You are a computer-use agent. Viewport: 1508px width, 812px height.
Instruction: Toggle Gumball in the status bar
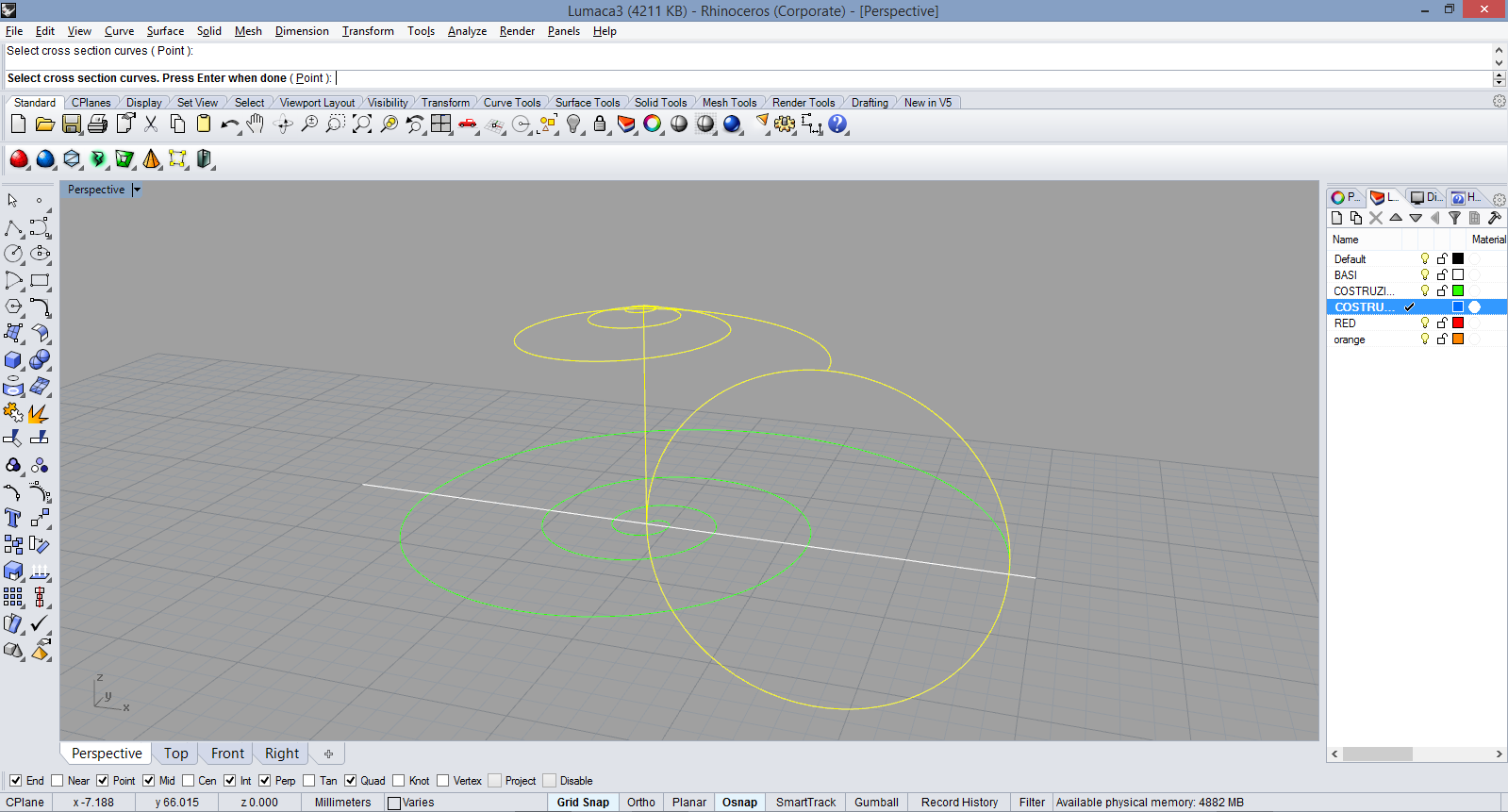(876, 803)
